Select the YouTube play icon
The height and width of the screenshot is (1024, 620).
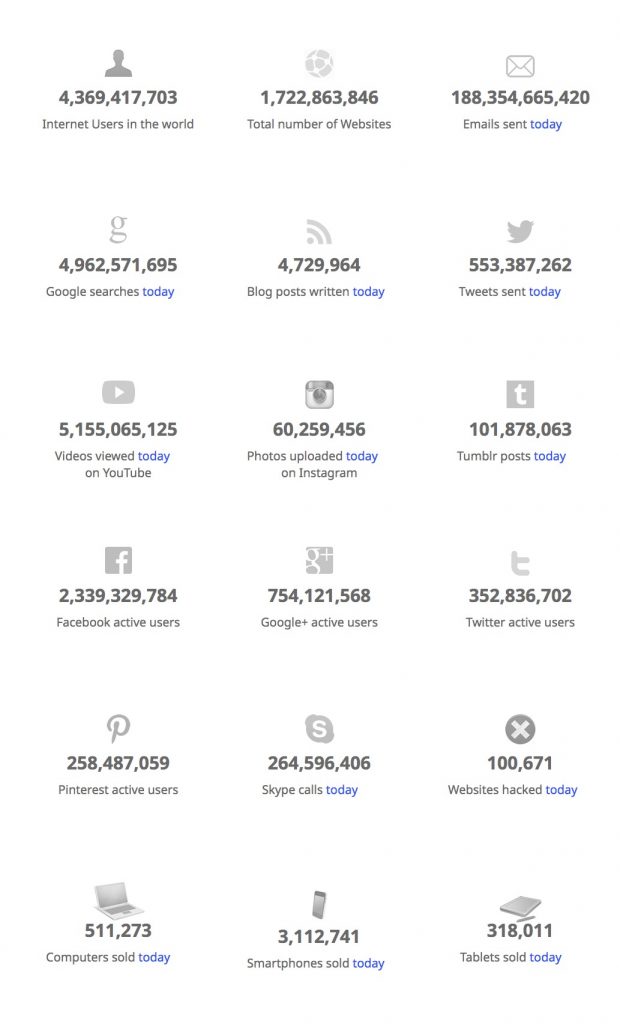(x=118, y=392)
